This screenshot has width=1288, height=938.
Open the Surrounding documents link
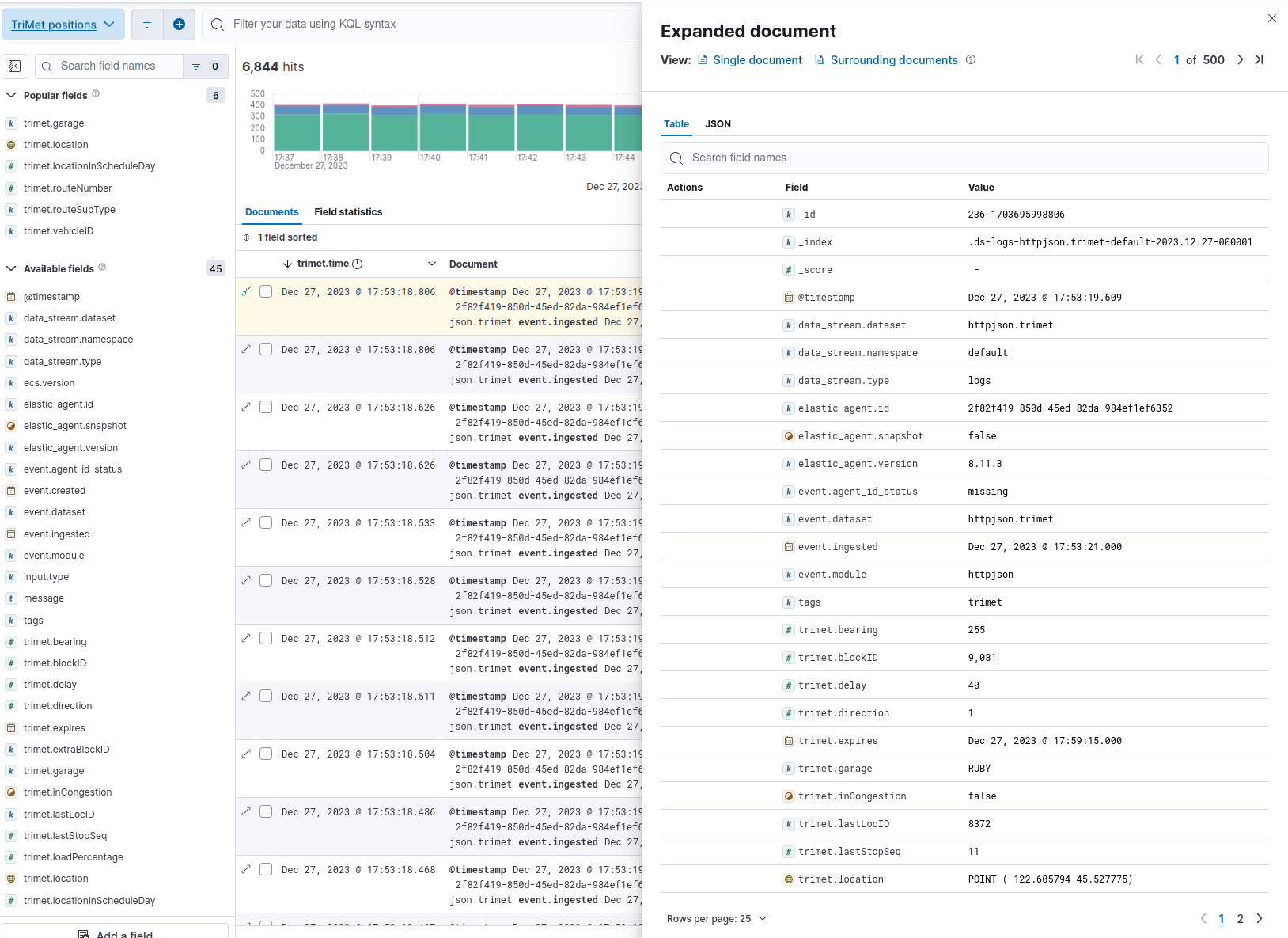(893, 60)
